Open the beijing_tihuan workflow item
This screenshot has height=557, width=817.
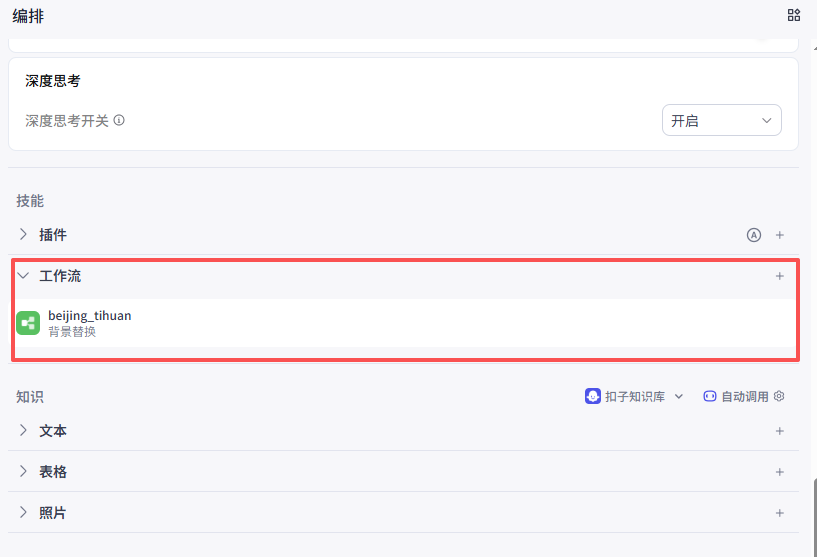point(90,316)
